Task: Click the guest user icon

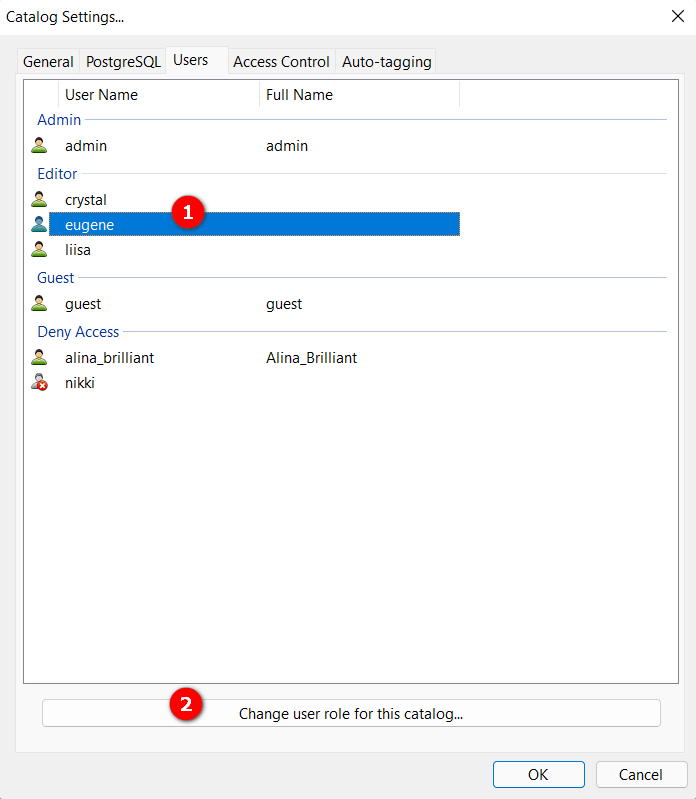Action: click(x=39, y=304)
